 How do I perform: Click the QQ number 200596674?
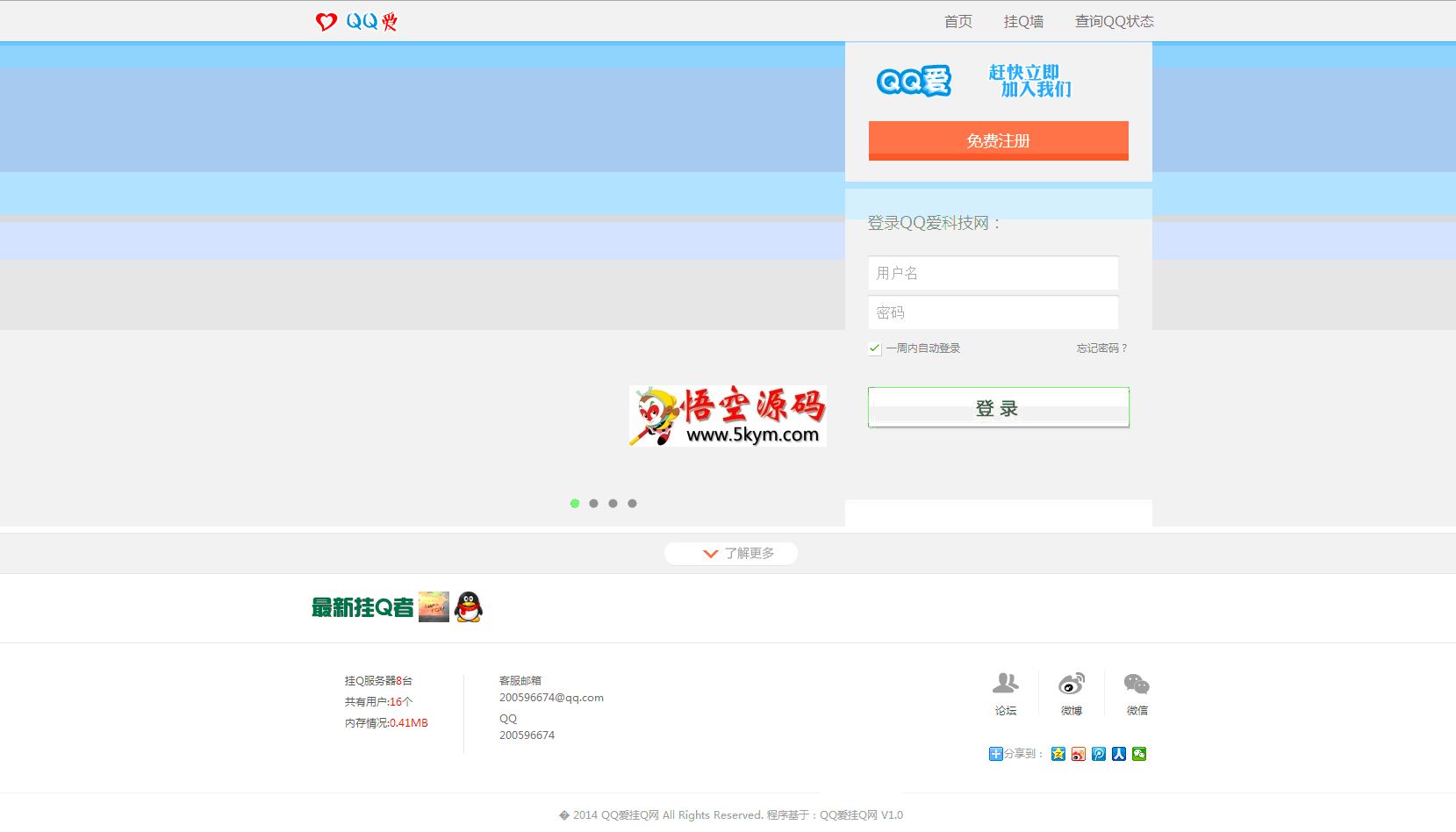(x=527, y=735)
